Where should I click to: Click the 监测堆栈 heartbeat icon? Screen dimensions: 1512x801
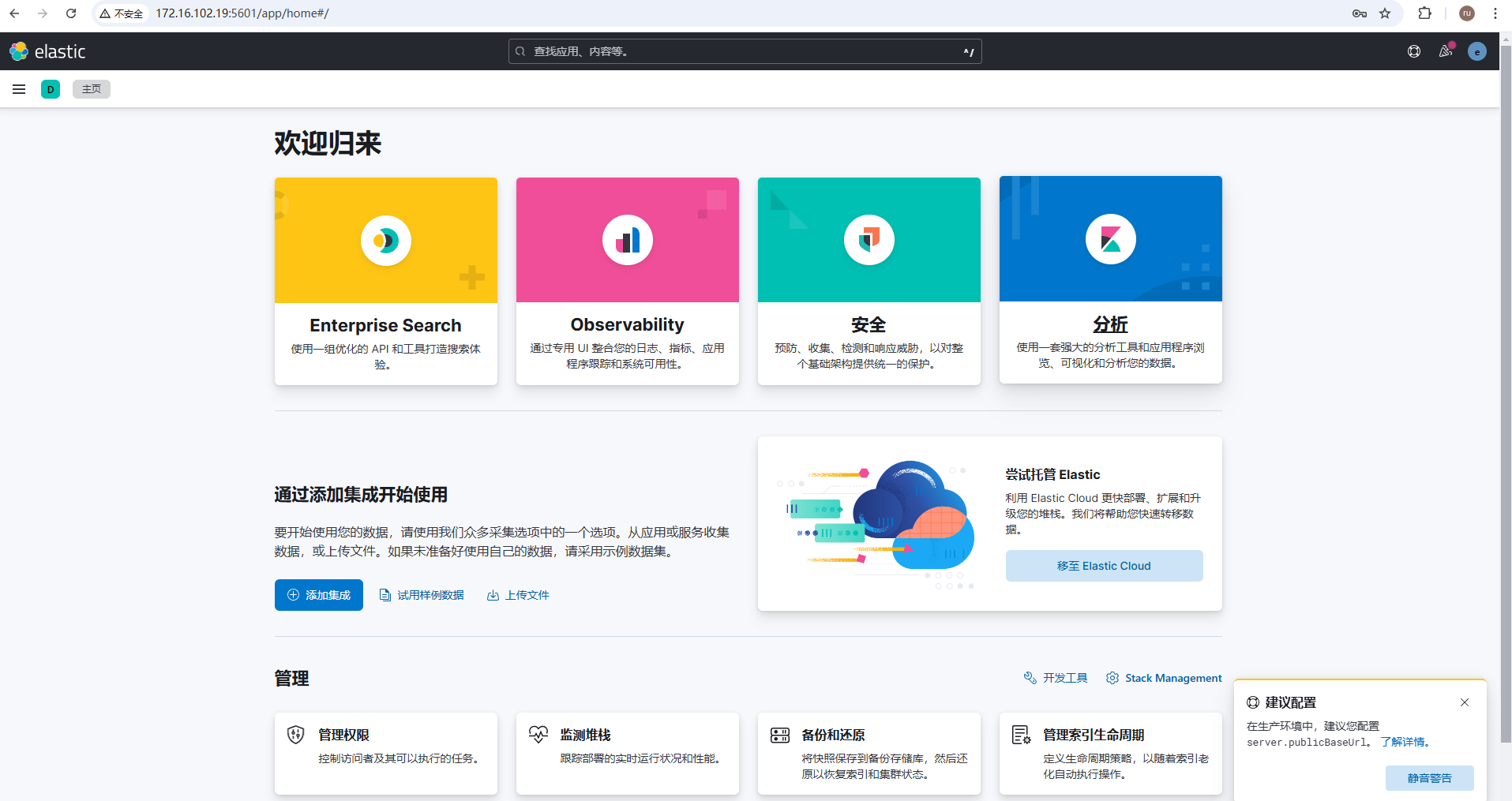(x=538, y=735)
